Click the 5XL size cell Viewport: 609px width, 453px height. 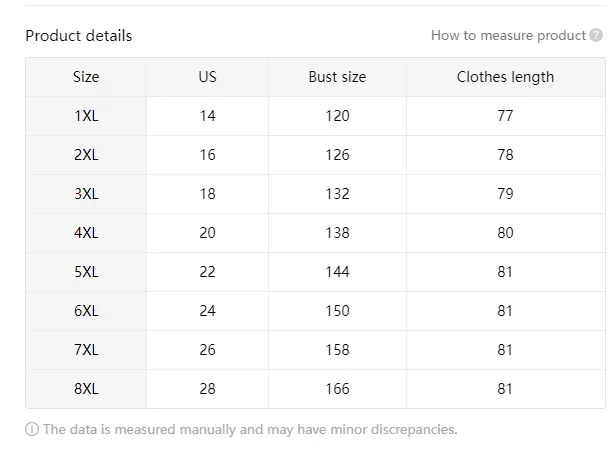tap(86, 272)
